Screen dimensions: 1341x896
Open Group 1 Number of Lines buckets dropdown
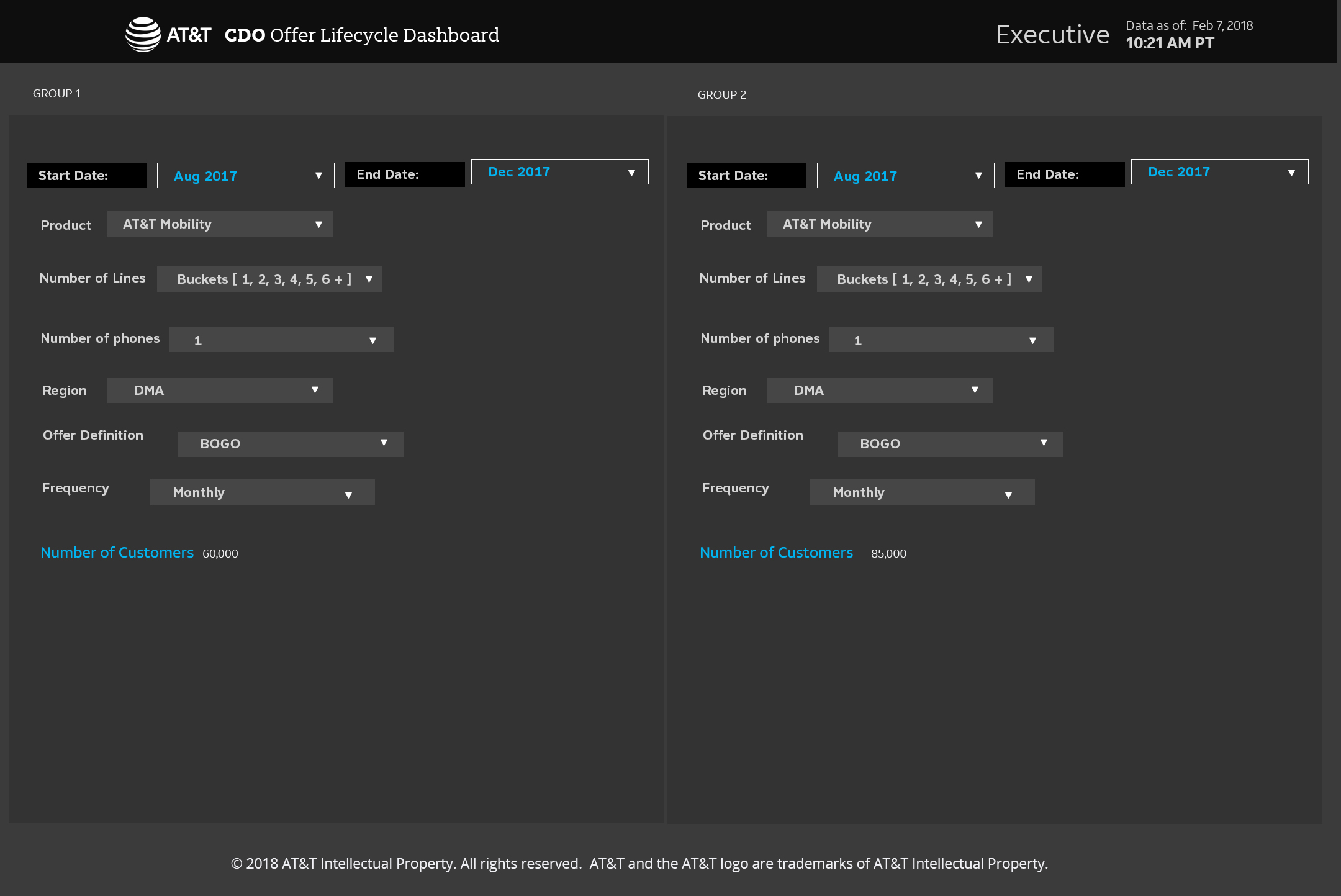269,279
